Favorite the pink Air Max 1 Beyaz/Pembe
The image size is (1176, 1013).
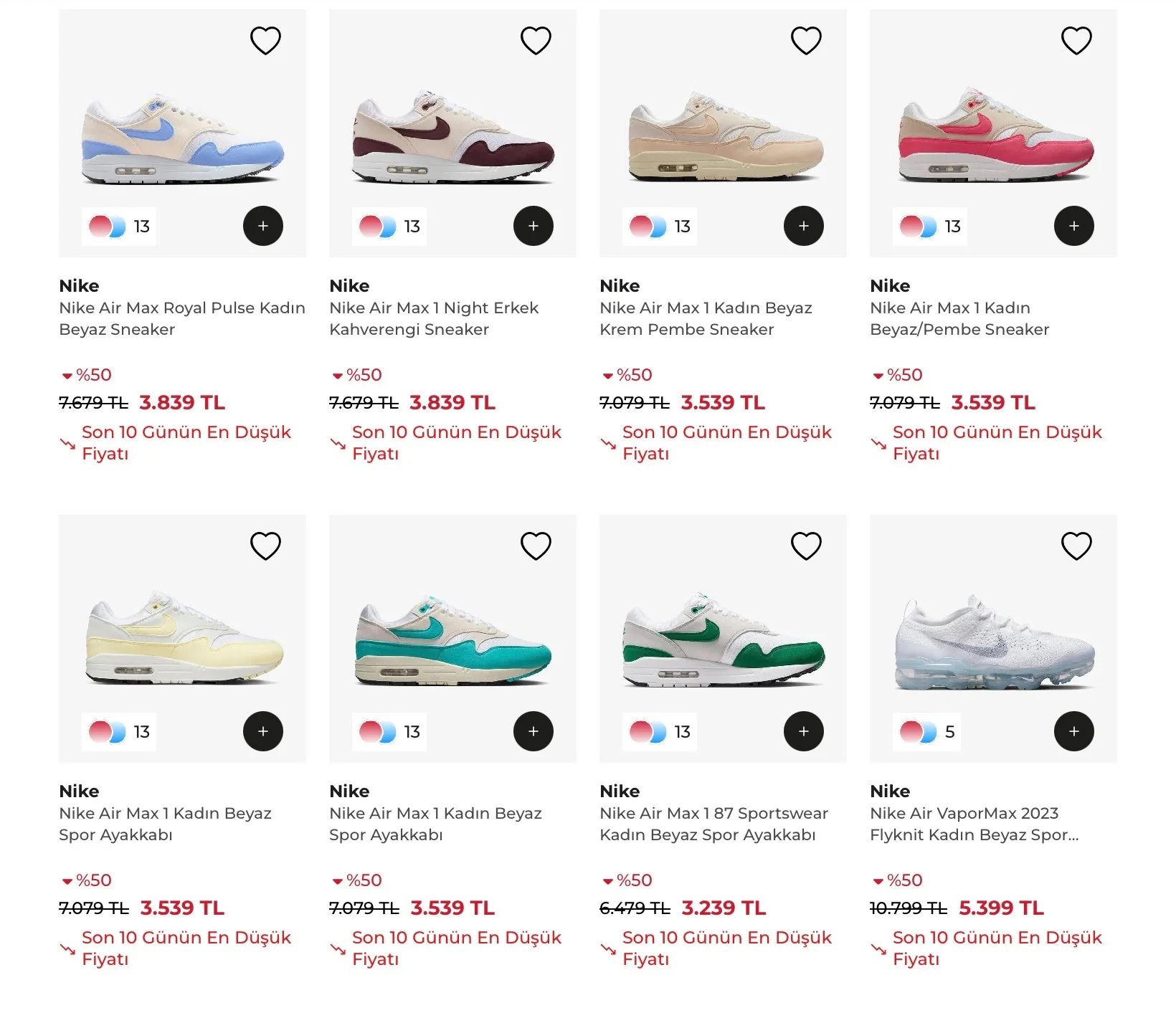(1076, 40)
